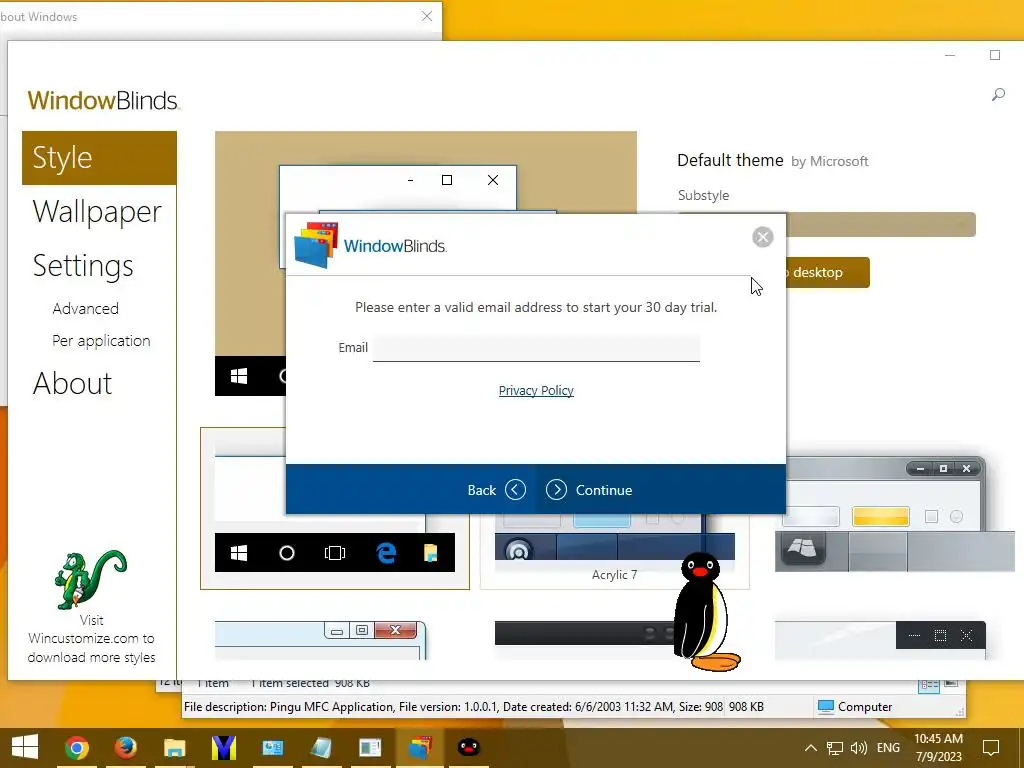
Task: Open the Settings section
Action: (x=83, y=266)
